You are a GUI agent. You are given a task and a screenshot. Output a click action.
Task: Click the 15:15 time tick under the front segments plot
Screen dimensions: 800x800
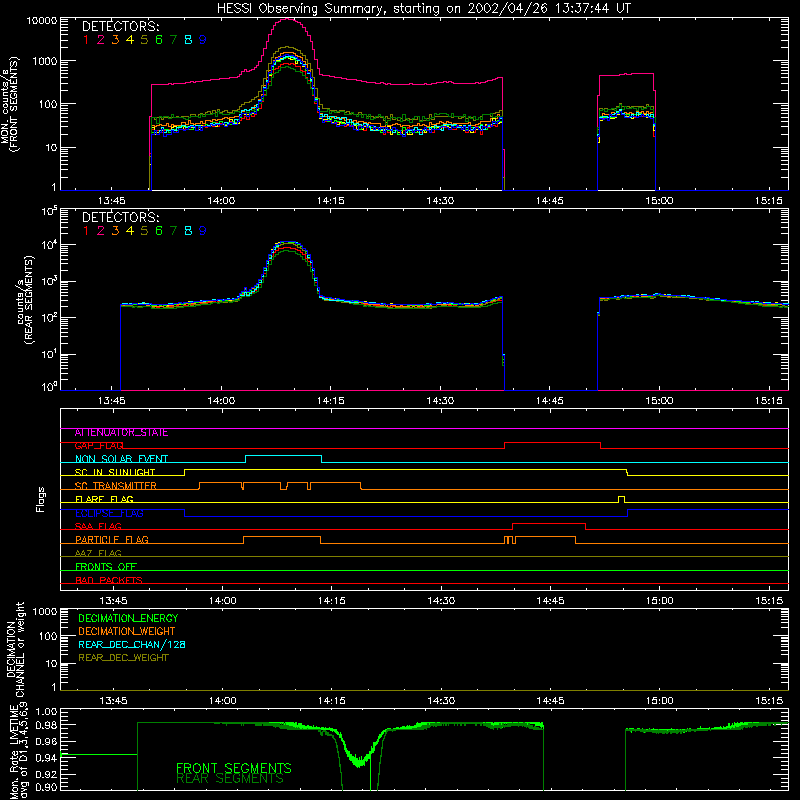pyautogui.click(x=768, y=201)
